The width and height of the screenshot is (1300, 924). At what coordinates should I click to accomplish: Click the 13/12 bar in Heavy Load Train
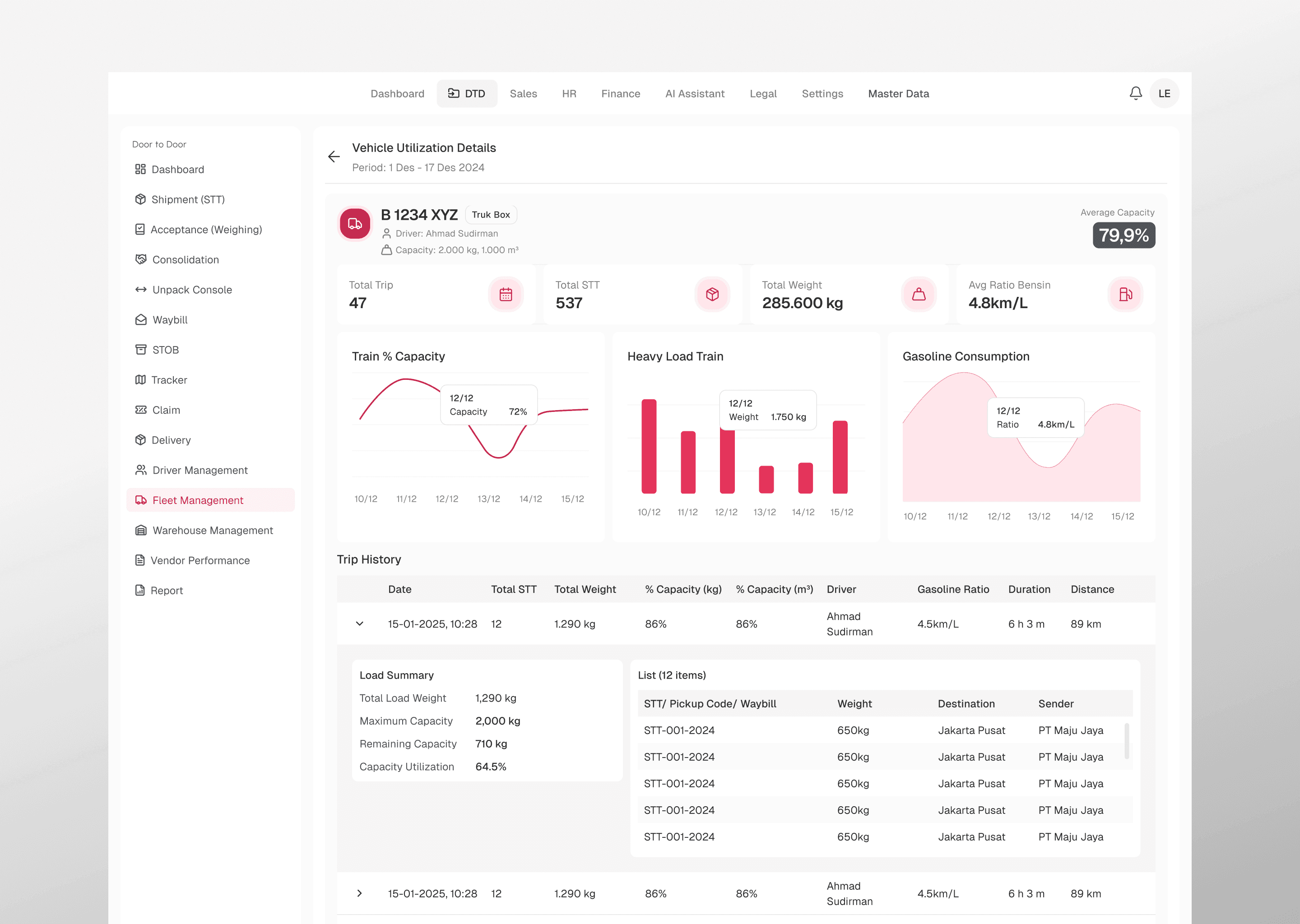point(766,479)
